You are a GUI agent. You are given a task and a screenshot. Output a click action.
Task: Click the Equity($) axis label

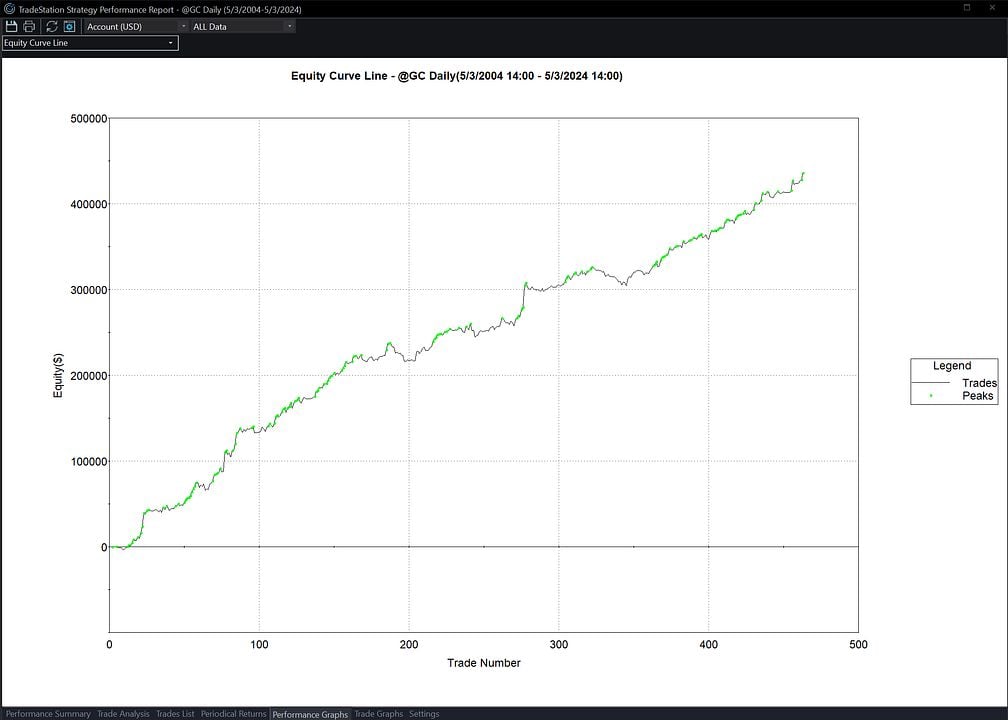click(58, 375)
